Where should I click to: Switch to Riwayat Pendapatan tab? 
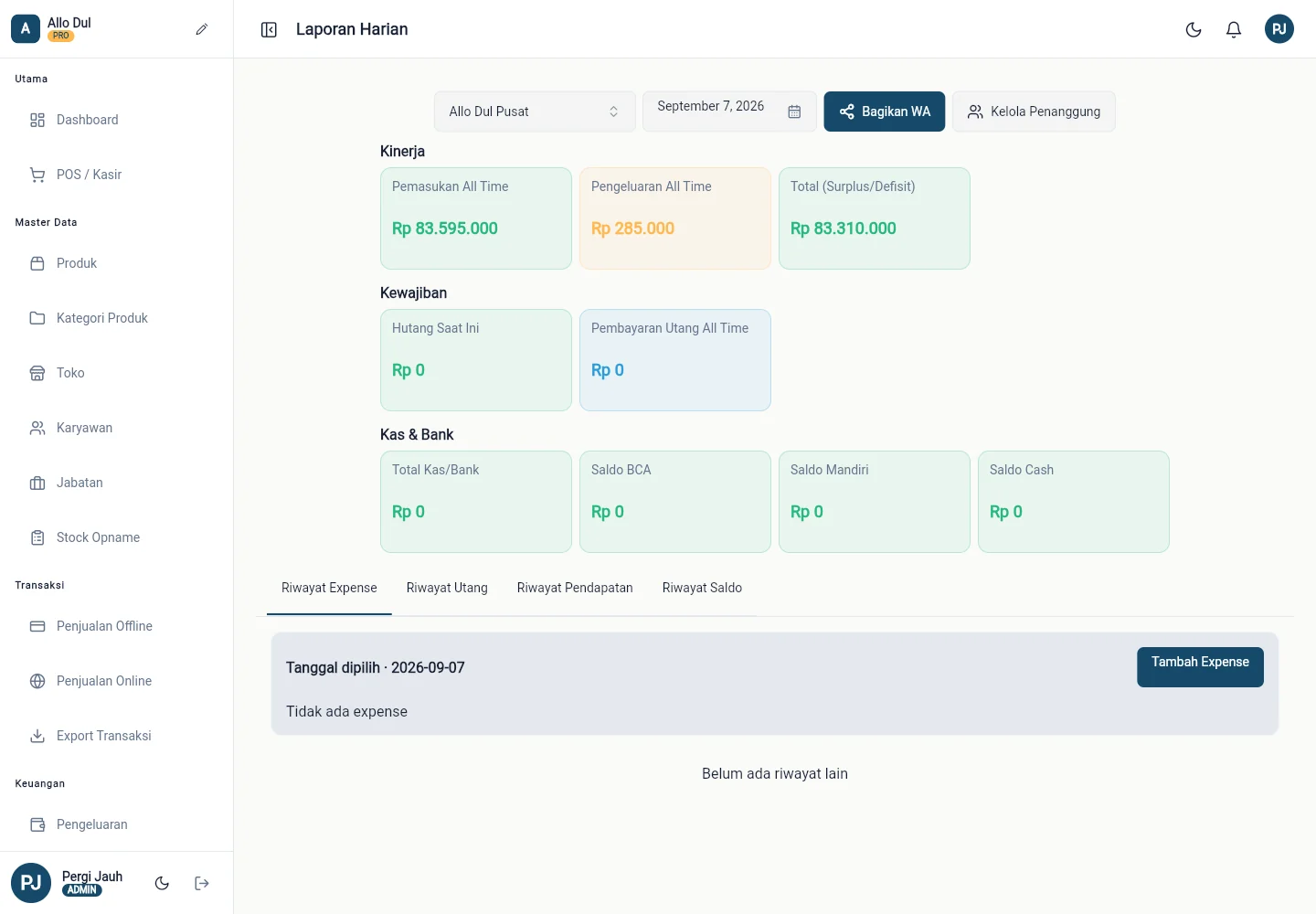575,588
